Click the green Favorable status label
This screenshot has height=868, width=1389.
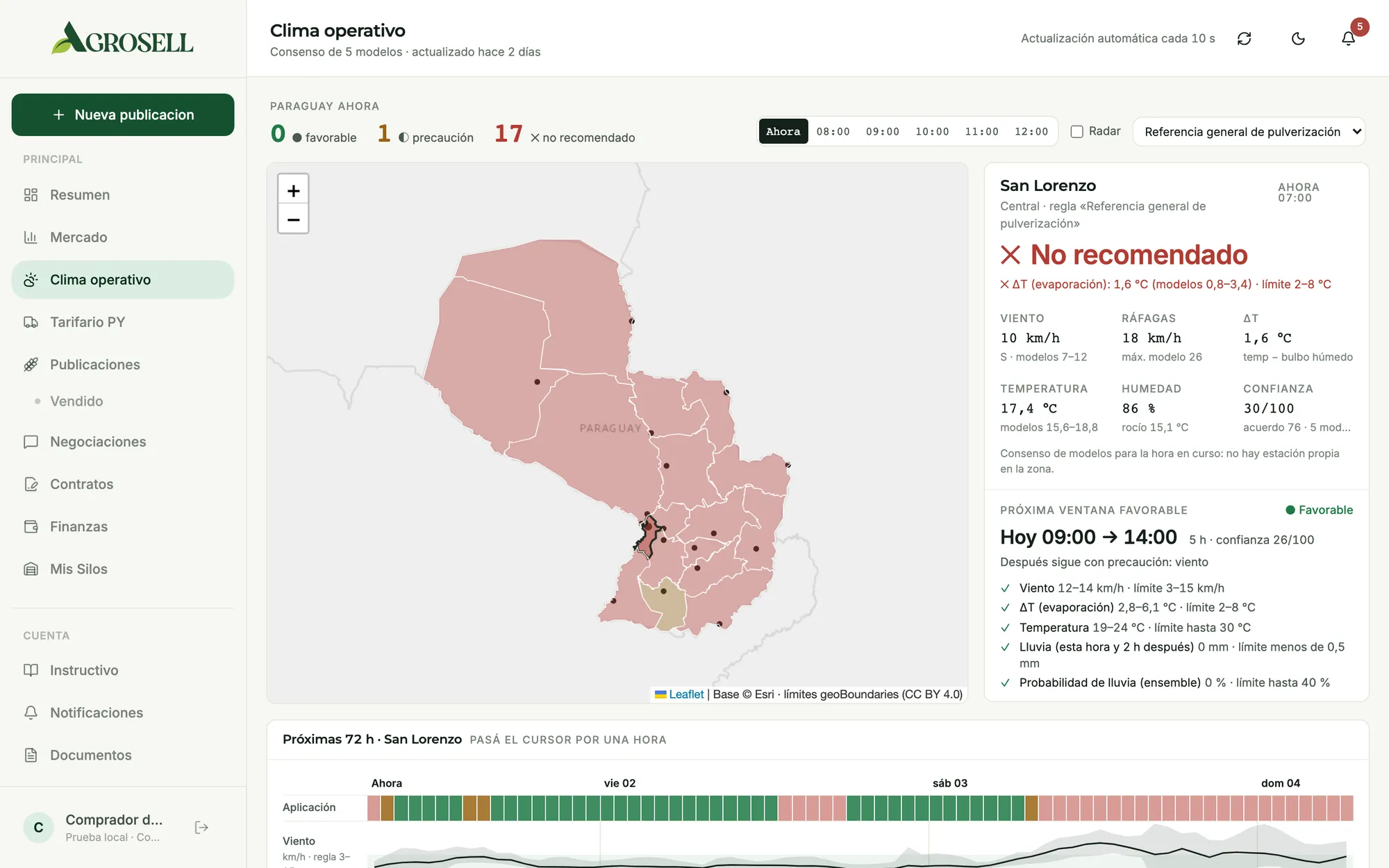[x=1319, y=510]
